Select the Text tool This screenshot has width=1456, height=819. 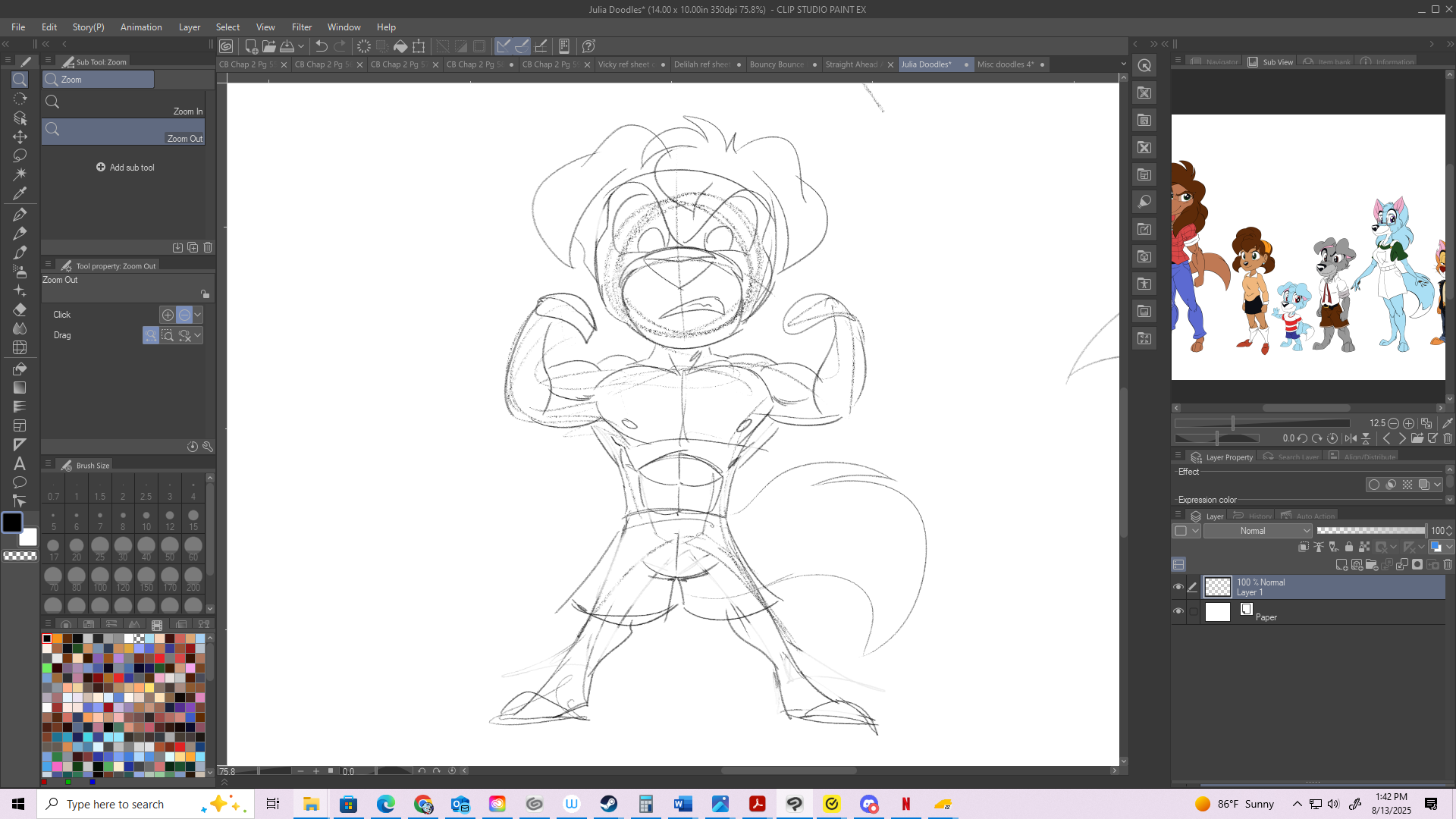20,463
